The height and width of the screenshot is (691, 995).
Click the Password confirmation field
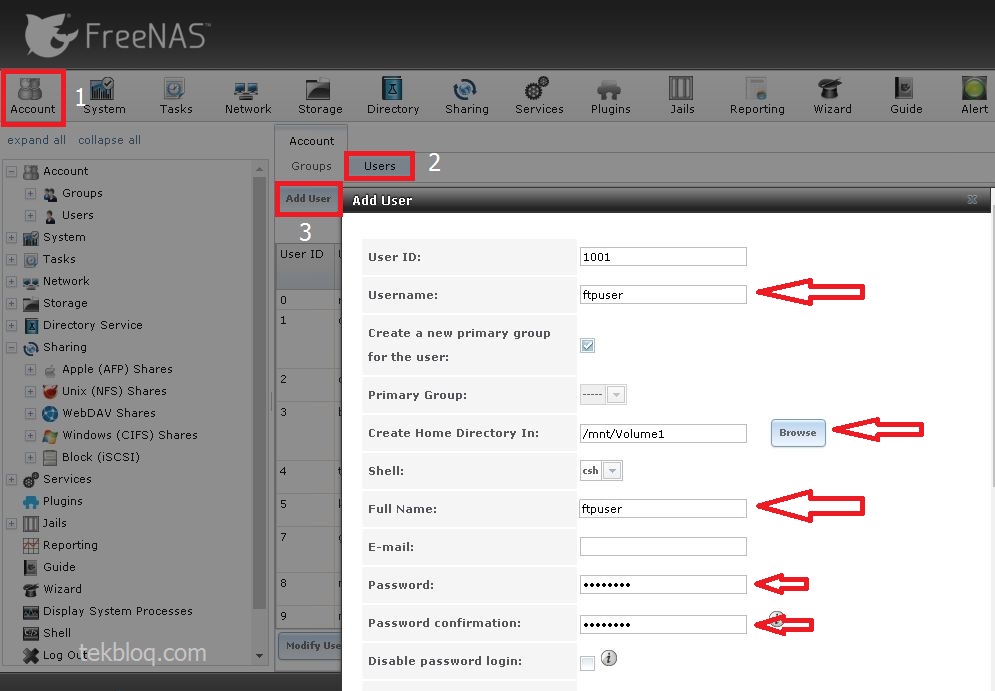pos(663,624)
